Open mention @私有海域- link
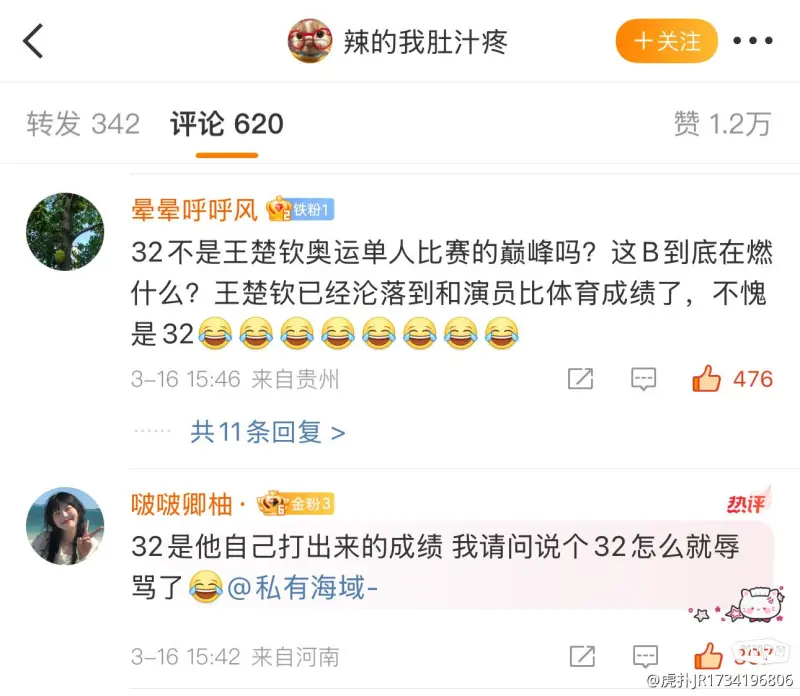 click(x=303, y=587)
